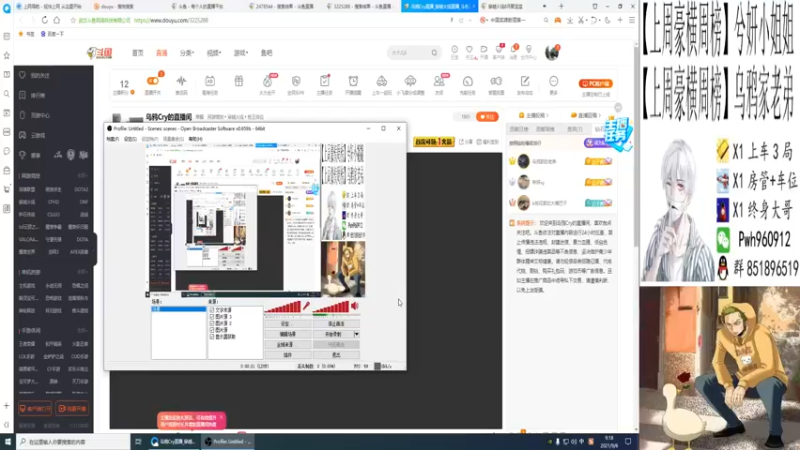The height and width of the screenshot is (450, 800).
Task: Open a new browser tab with plus button
Action: pyautogui.click(x=561, y=6)
